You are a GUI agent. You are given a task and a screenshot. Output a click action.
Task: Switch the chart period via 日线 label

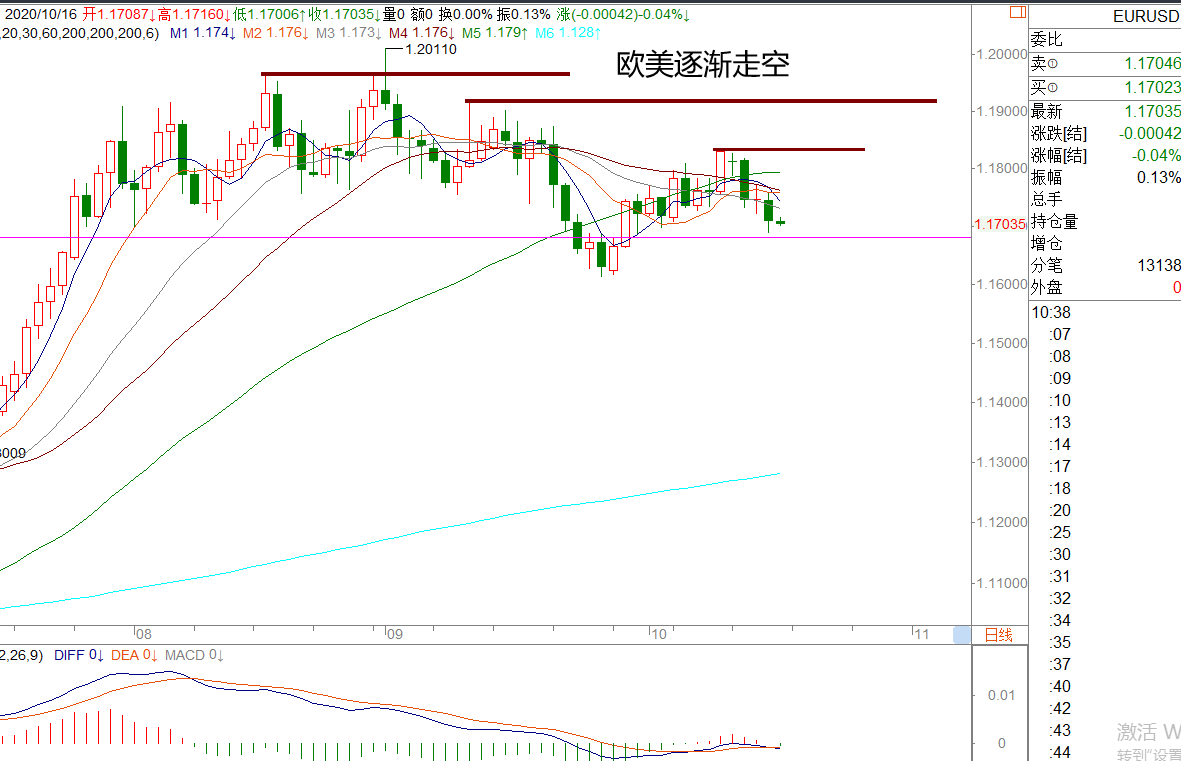999,635
